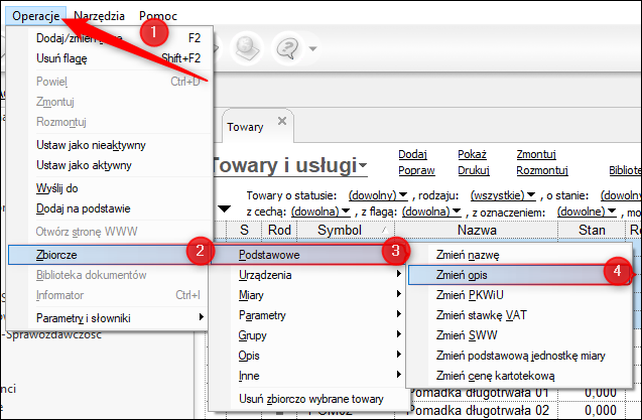Open oznaczenie filter (dowolne) dropdown
This screenshot has height=420, width=642.
(587, 212)
